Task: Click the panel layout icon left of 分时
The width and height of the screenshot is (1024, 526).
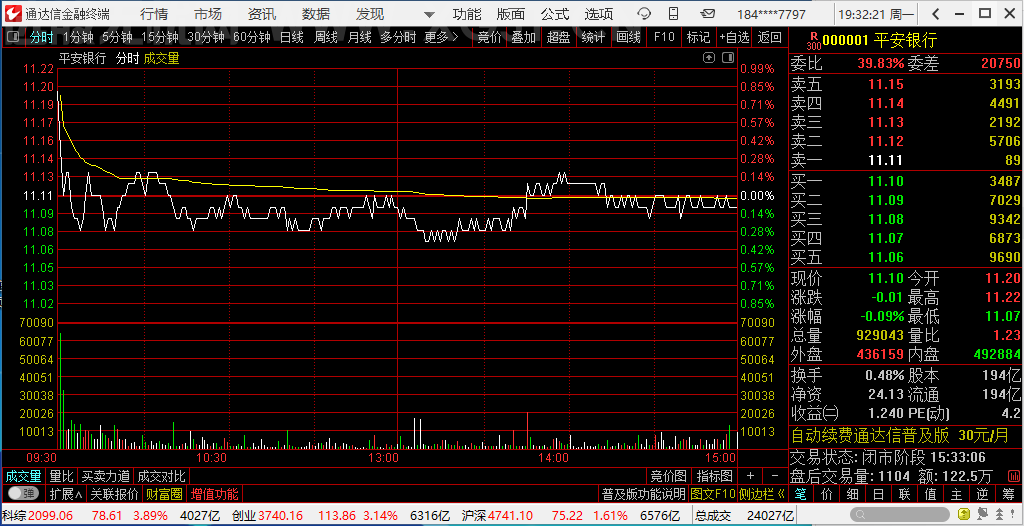Action: [x=13, y=37]
